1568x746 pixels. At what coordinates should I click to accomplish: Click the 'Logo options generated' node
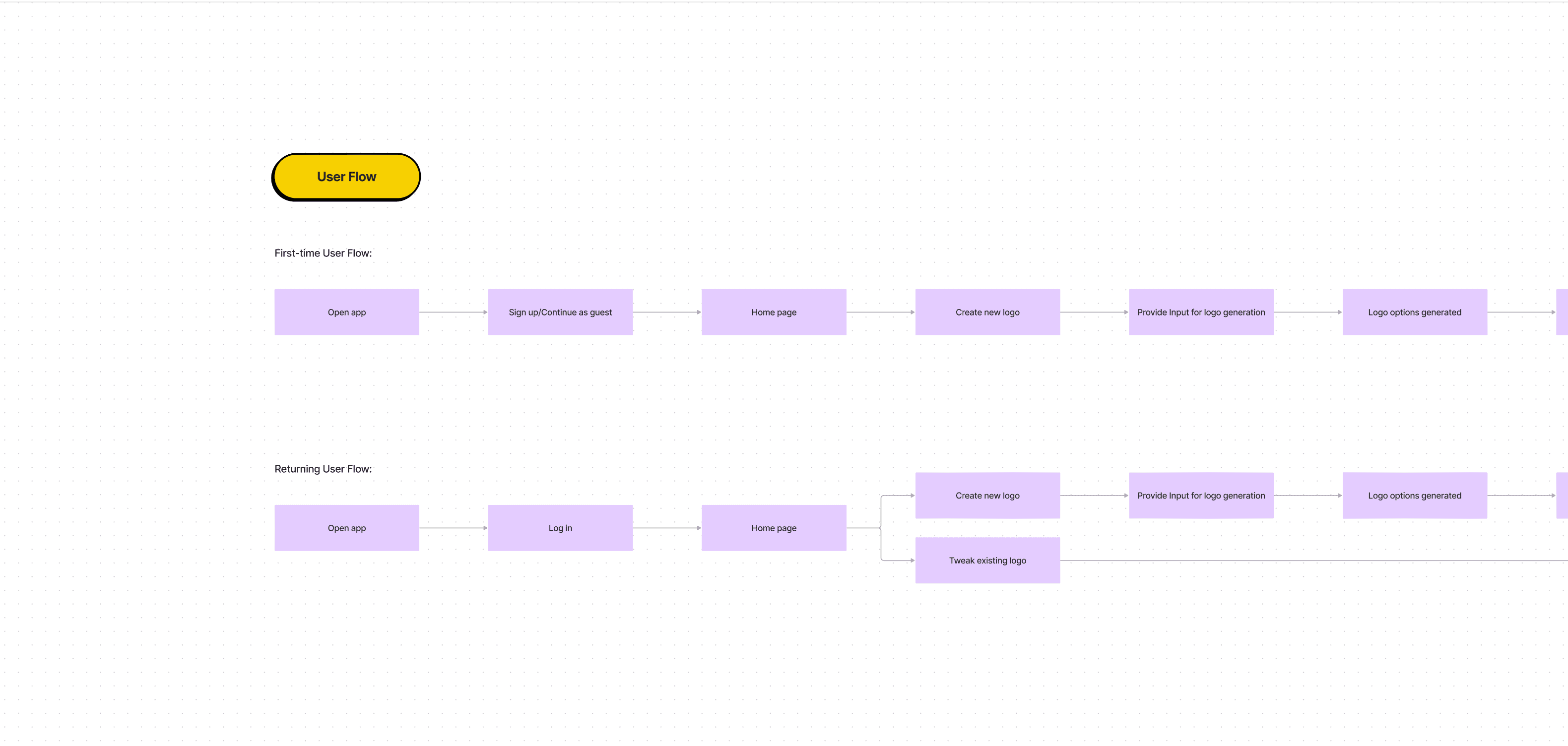point(1415,311)
